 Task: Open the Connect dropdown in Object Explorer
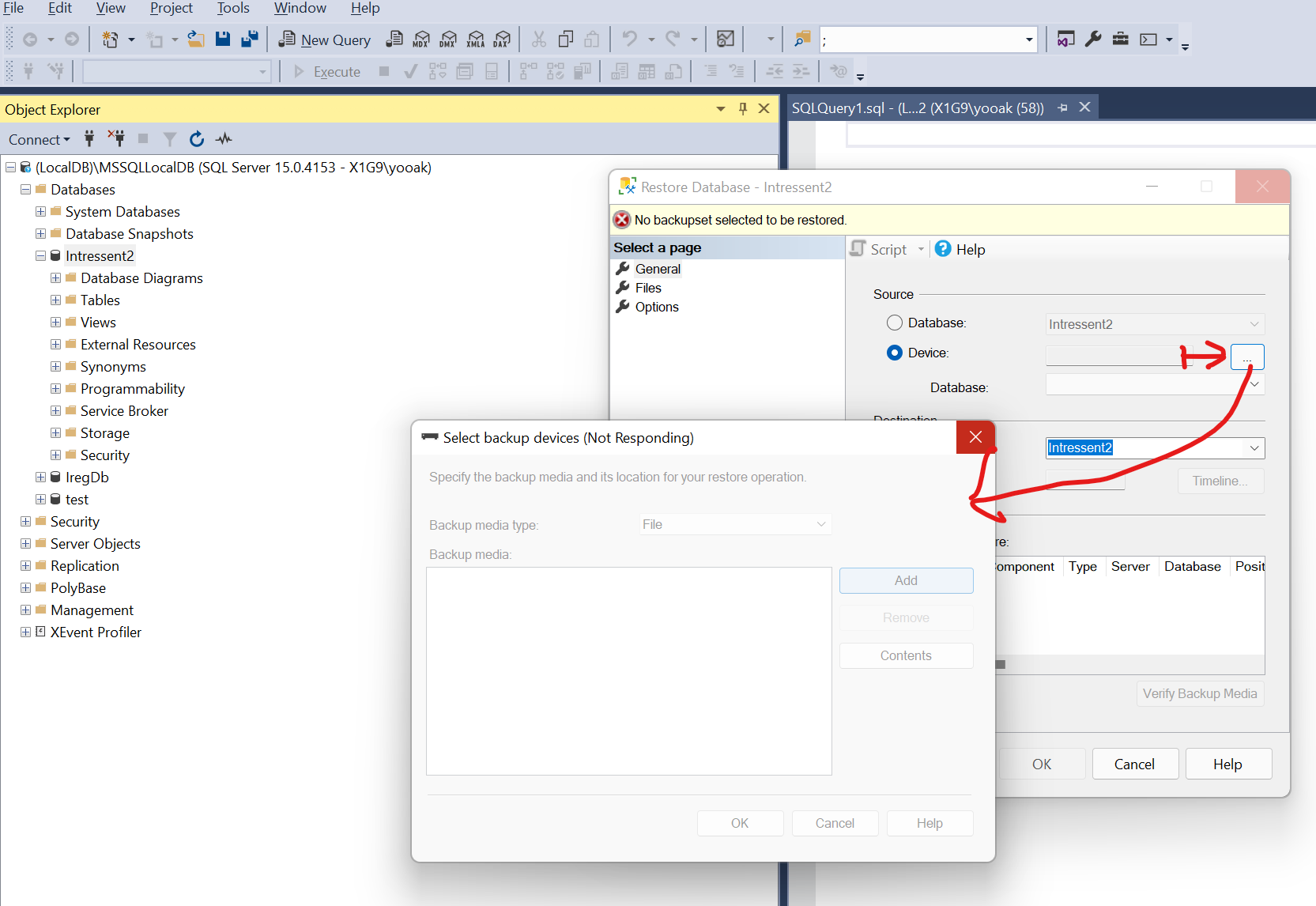[40, 140]
